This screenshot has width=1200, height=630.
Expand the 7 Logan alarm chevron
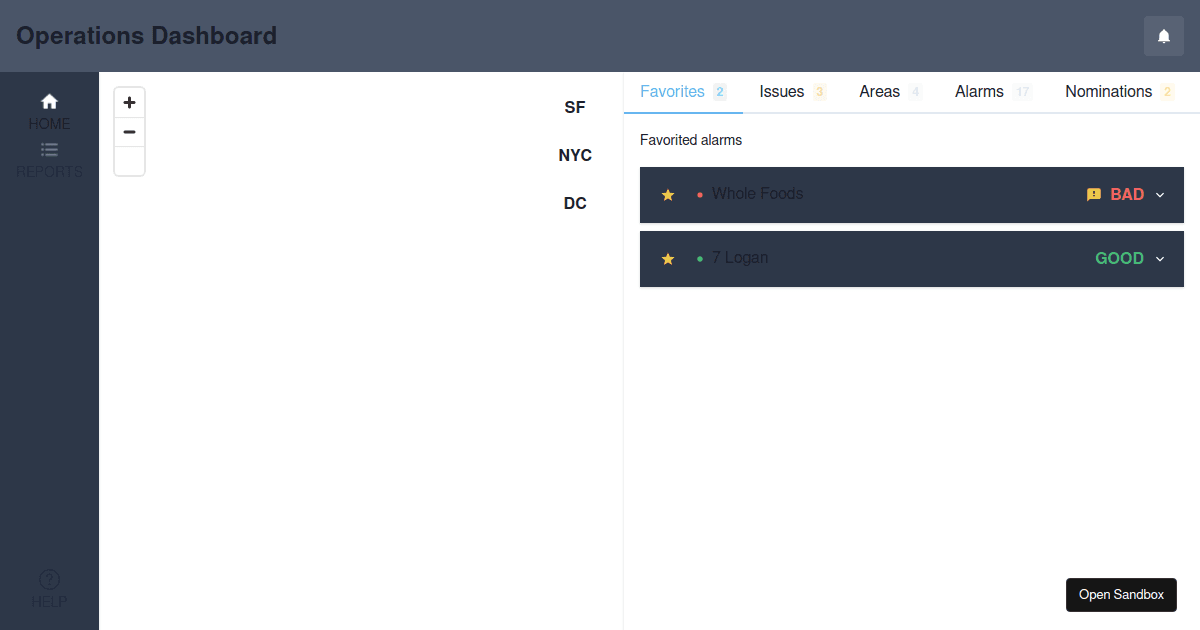tap(1160, 259)
